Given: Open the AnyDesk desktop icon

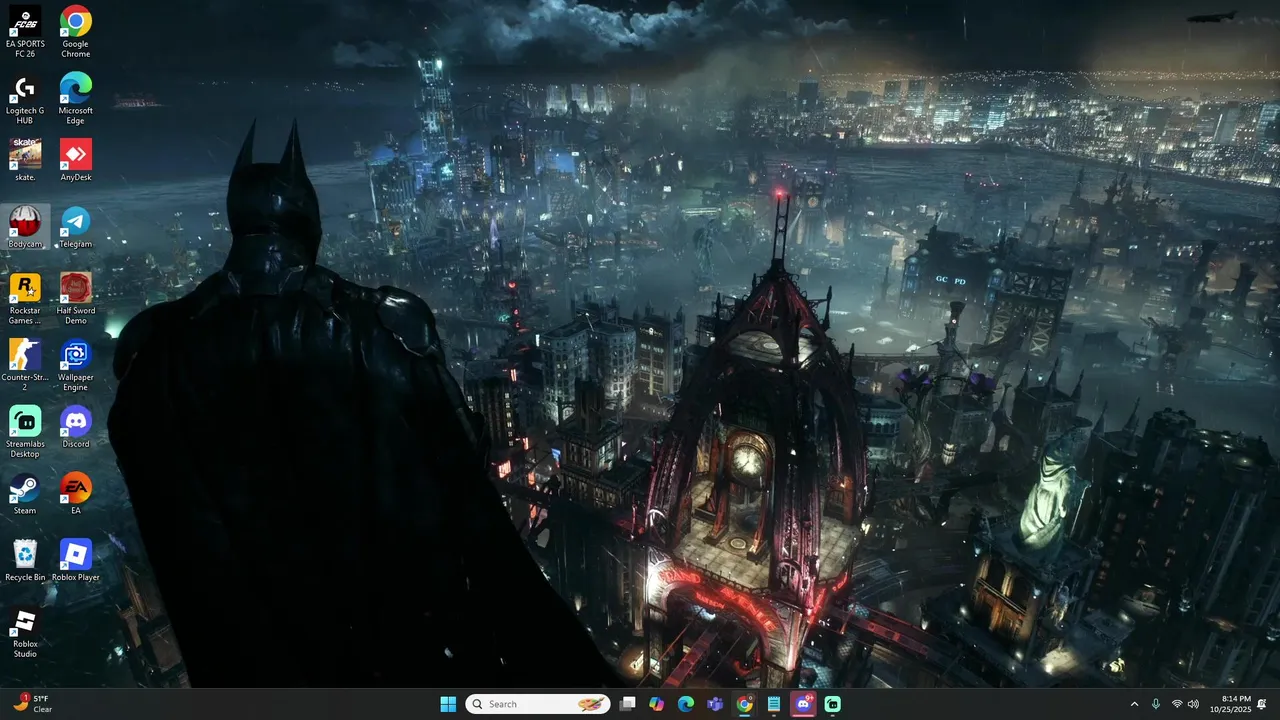Looking at the screenshot, I should point(76,160).
